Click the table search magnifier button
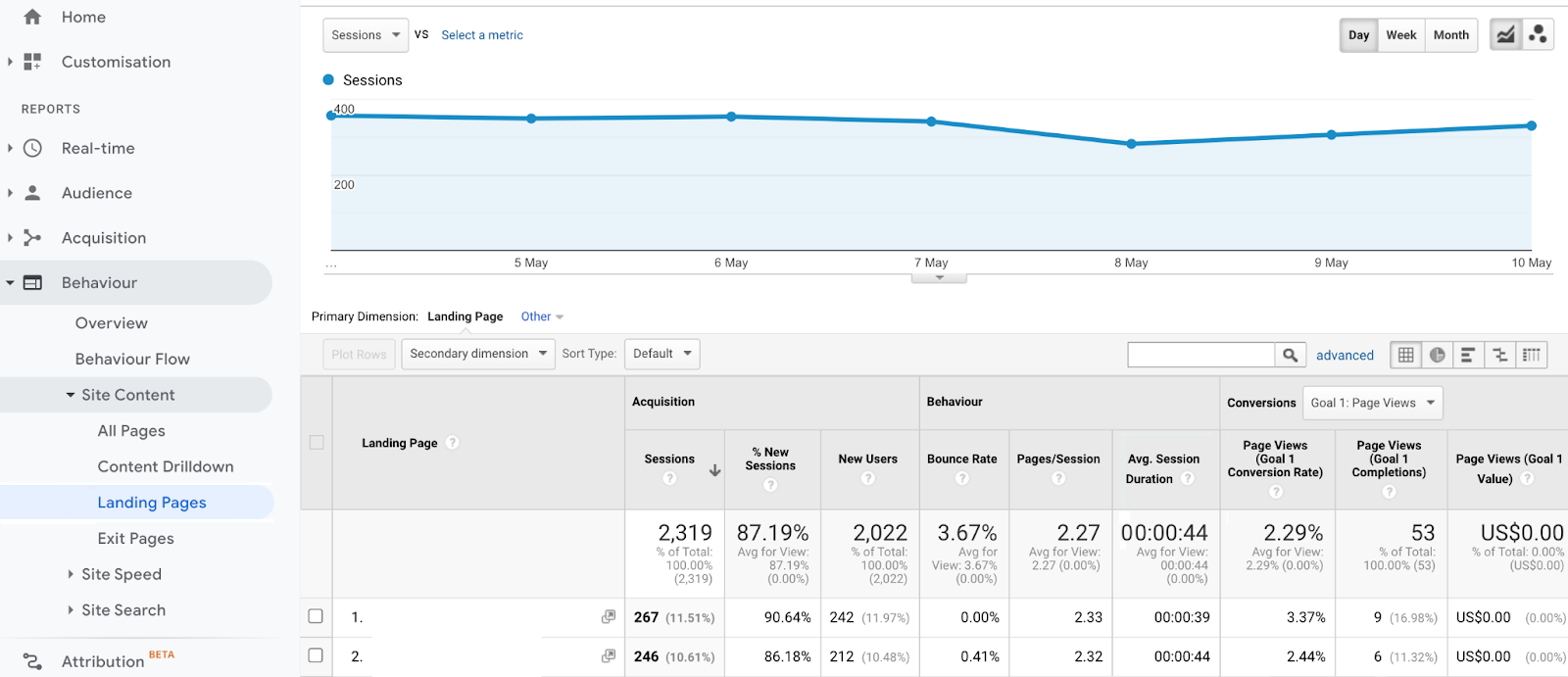The width and height of the screenshot is (1568, 677). (x=1290, y=355)
